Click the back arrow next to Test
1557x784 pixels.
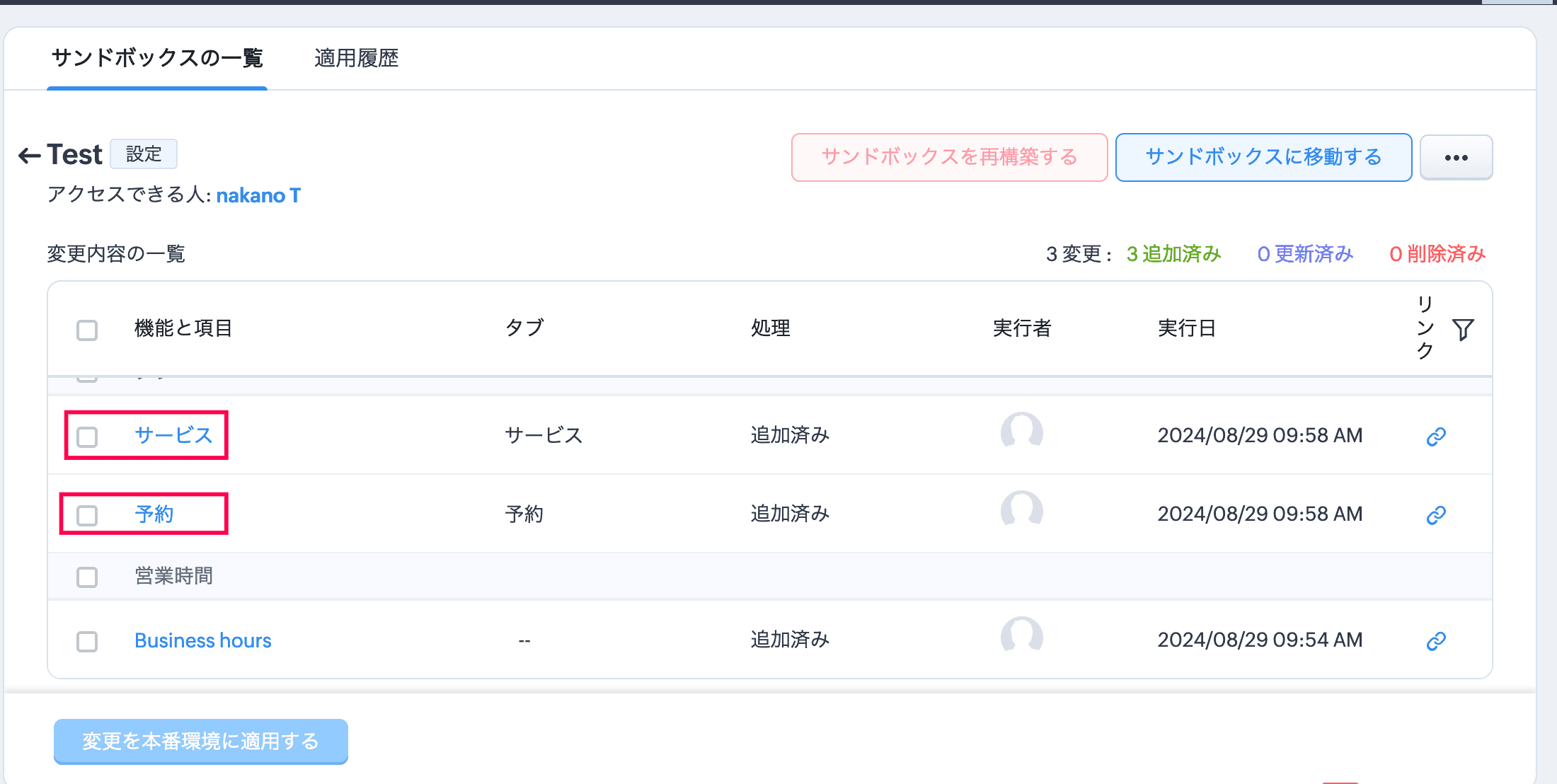point(30,155)
